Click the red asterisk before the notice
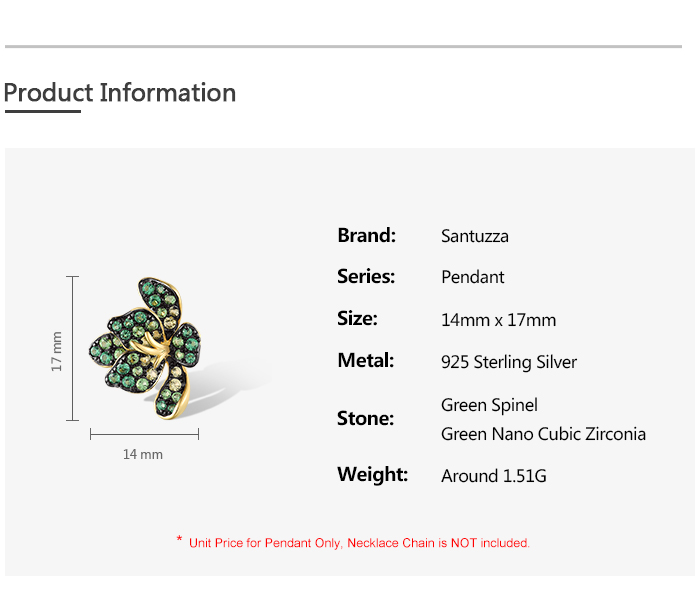This screenshot has width=700, height=615. point(179,541)
